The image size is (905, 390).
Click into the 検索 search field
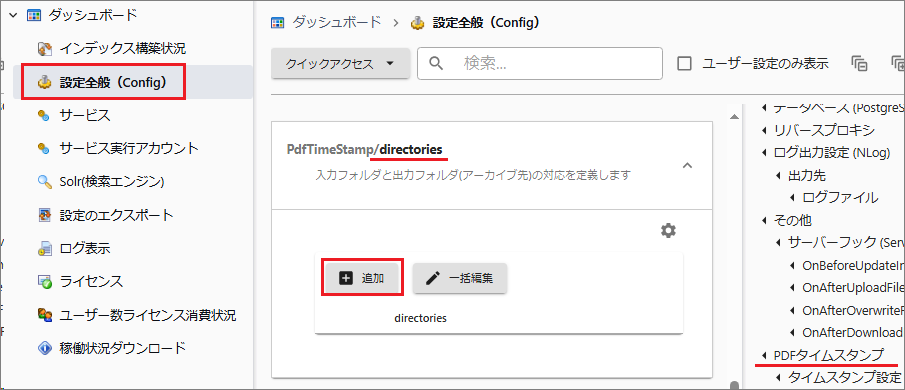coord(540,63)
